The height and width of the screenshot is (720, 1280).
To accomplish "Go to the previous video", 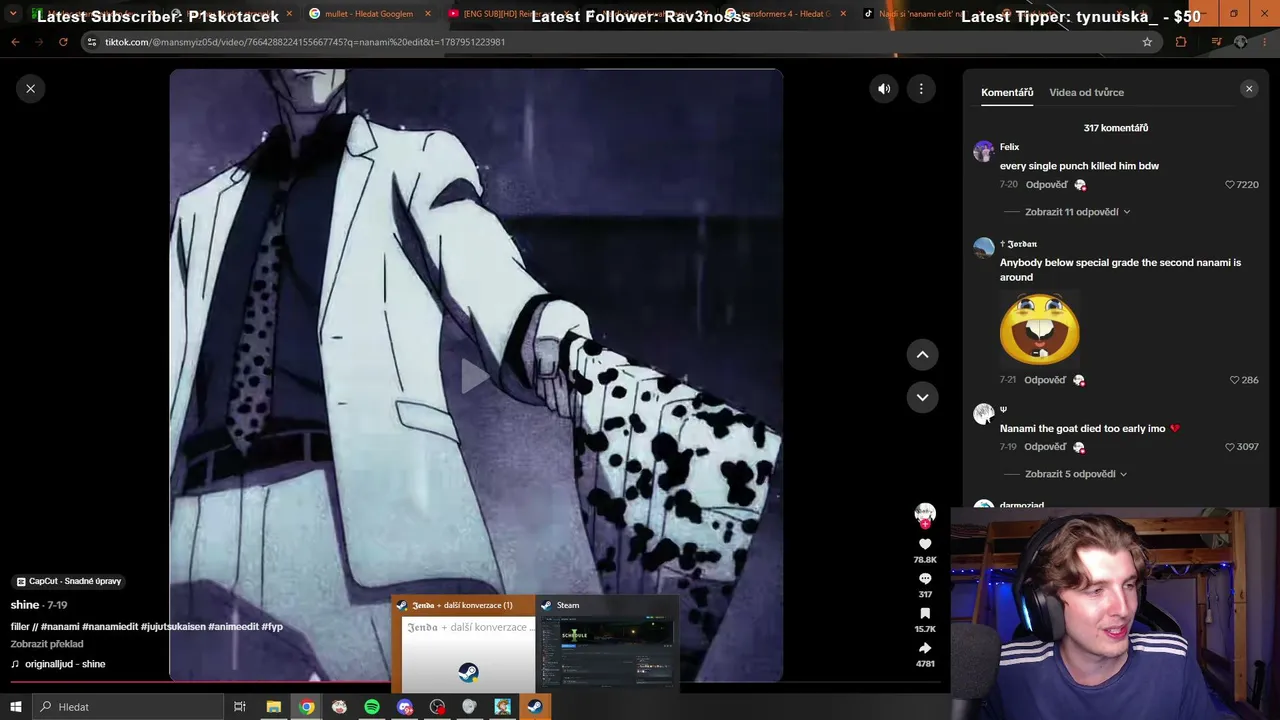I will click(x=922, y=354).
